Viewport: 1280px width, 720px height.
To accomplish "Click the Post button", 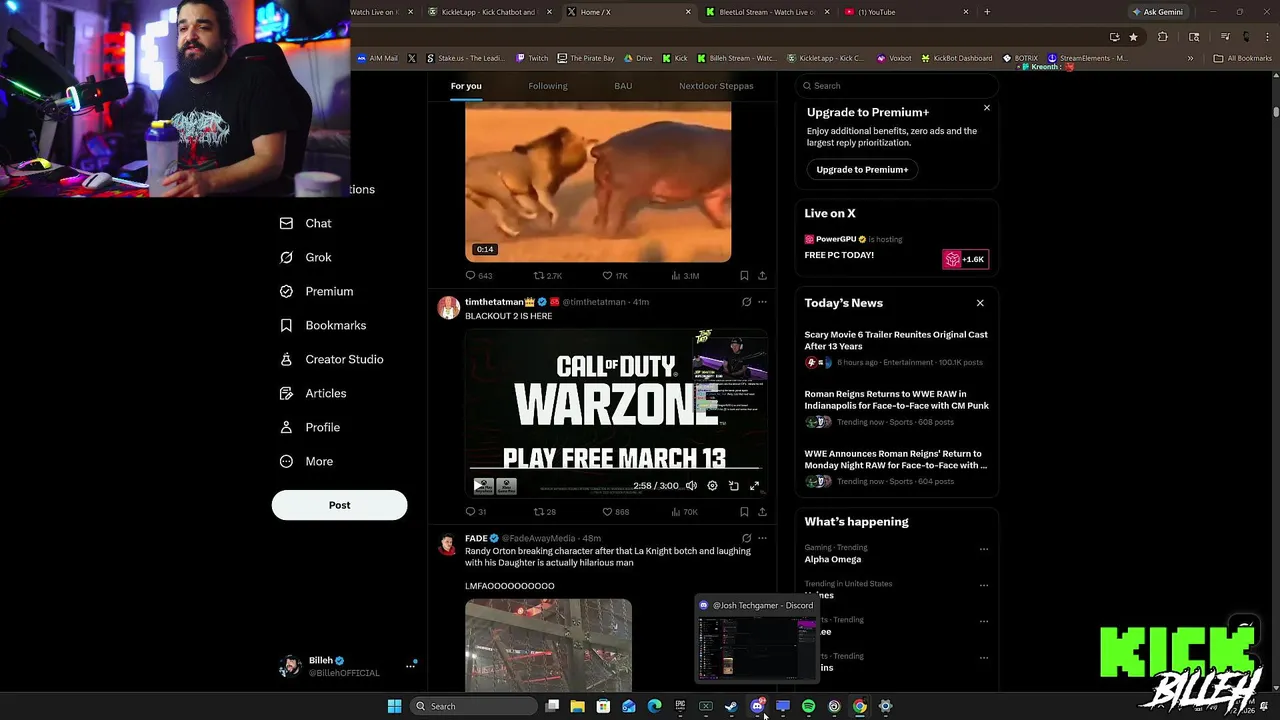I will (x=340, y=505).
